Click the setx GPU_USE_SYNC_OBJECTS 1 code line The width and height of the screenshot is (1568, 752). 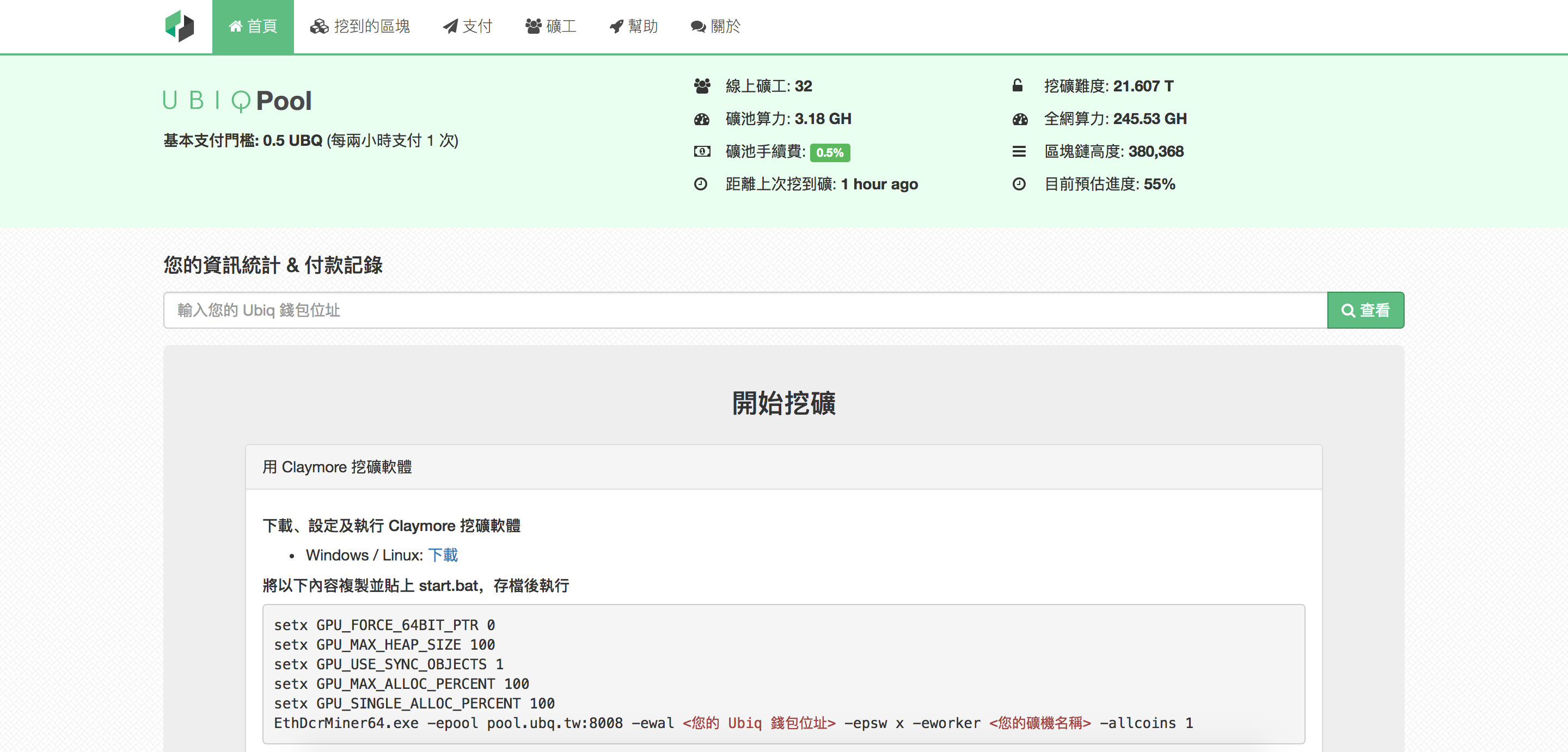click(388, 664)
